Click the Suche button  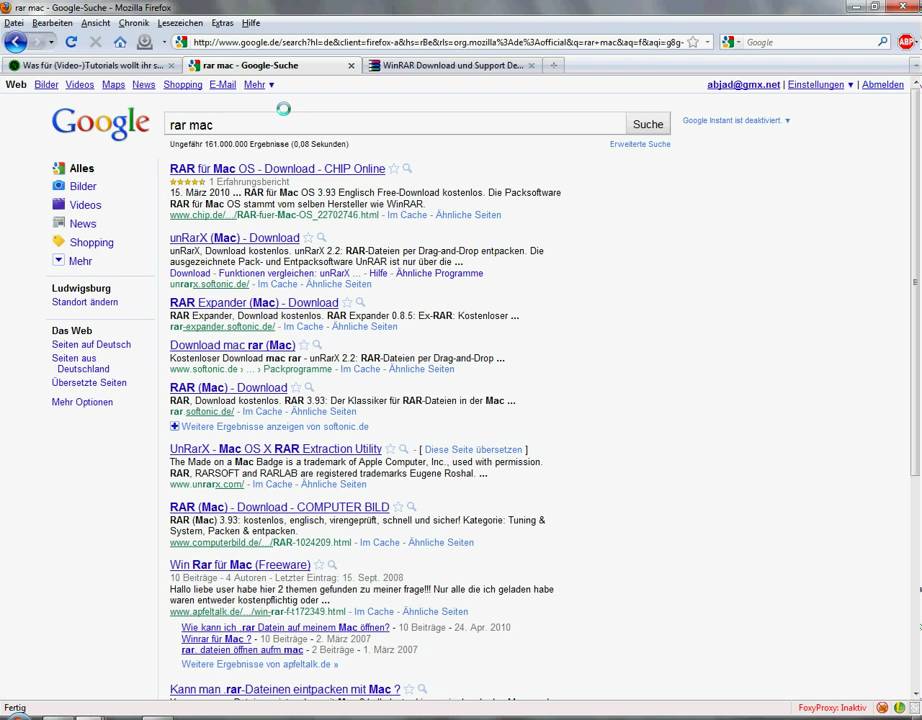(648, 124)
